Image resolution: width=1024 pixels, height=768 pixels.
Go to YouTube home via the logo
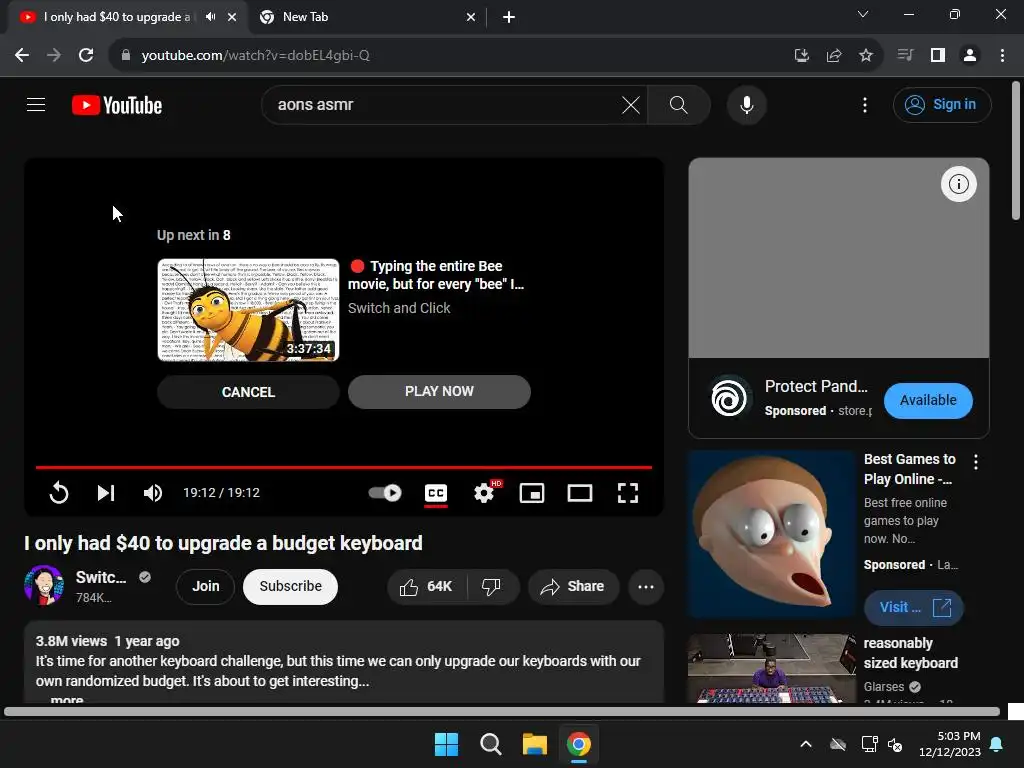pyautogui.click(x=117, y=105)
